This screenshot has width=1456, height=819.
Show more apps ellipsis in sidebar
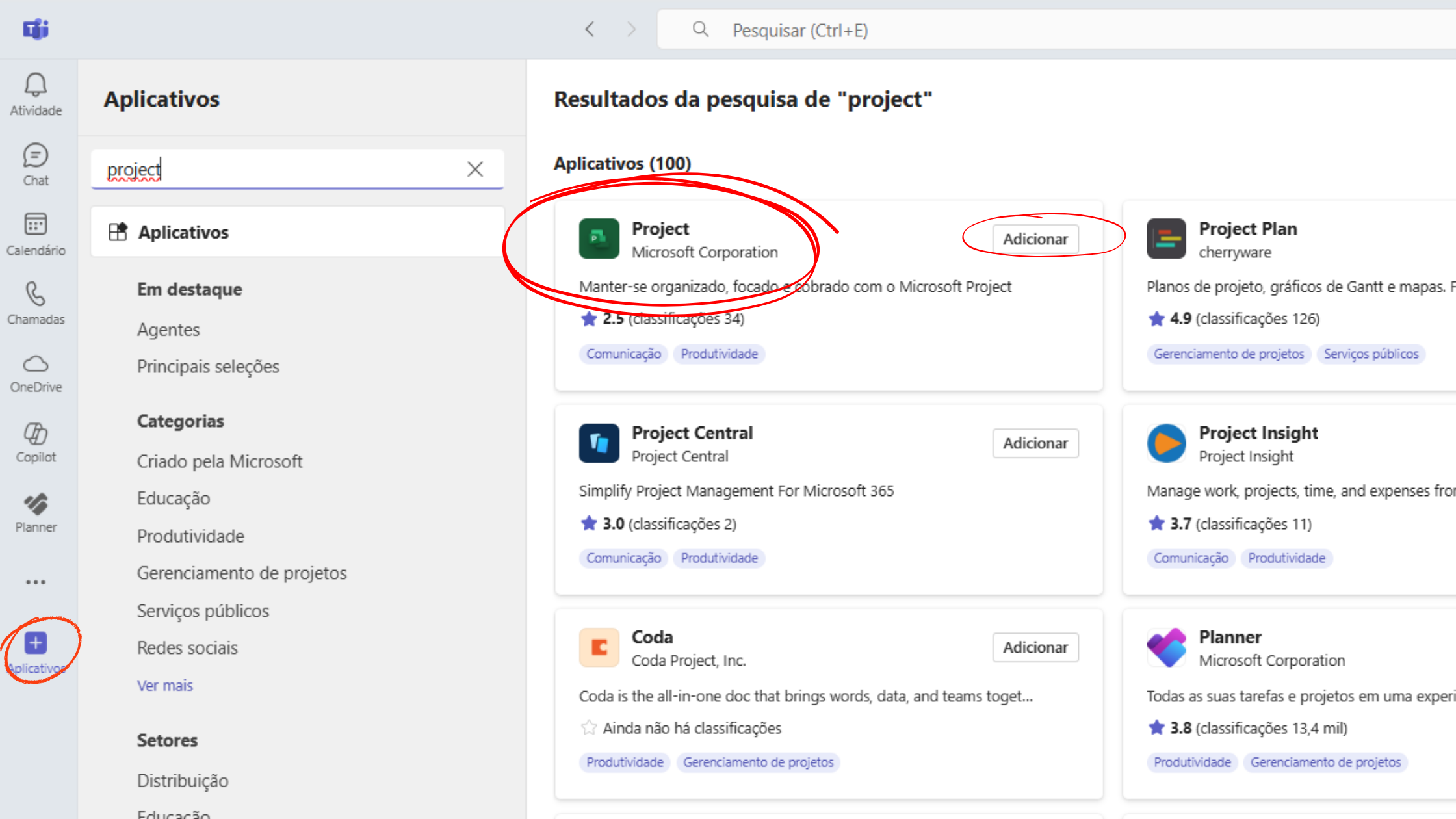point(36,582)
